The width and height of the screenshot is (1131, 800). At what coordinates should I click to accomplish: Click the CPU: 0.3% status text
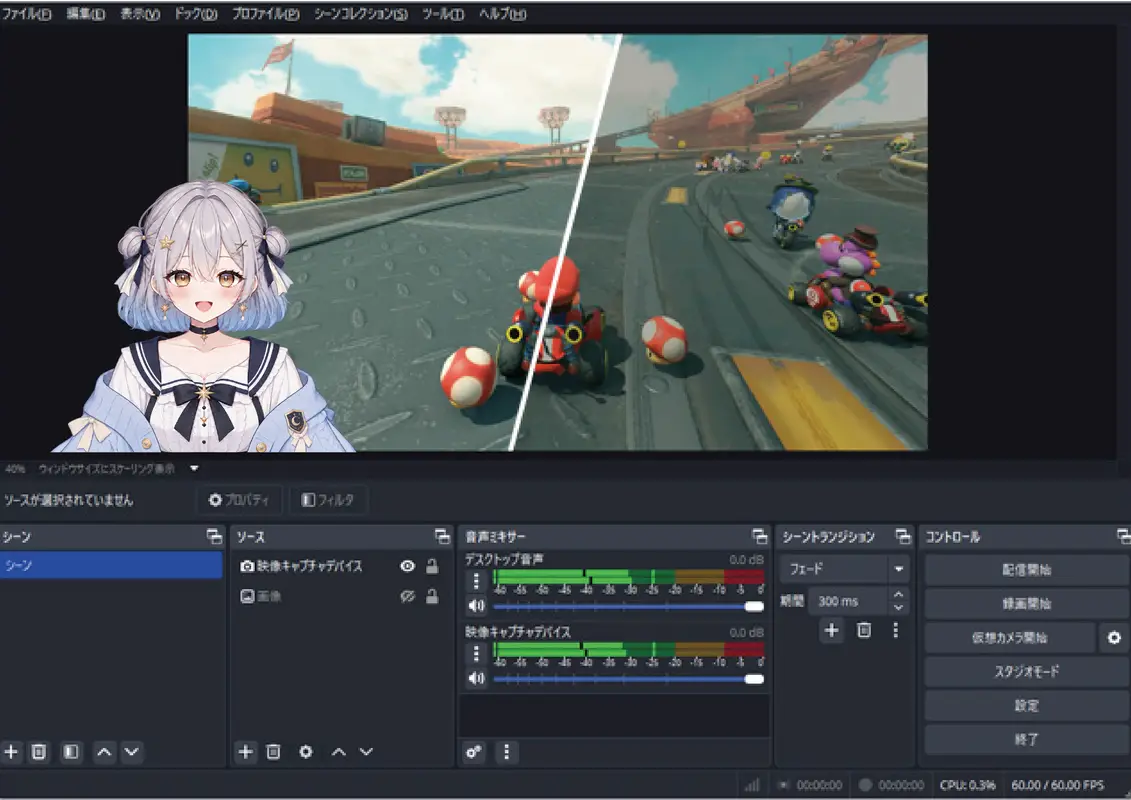[967, 785]
